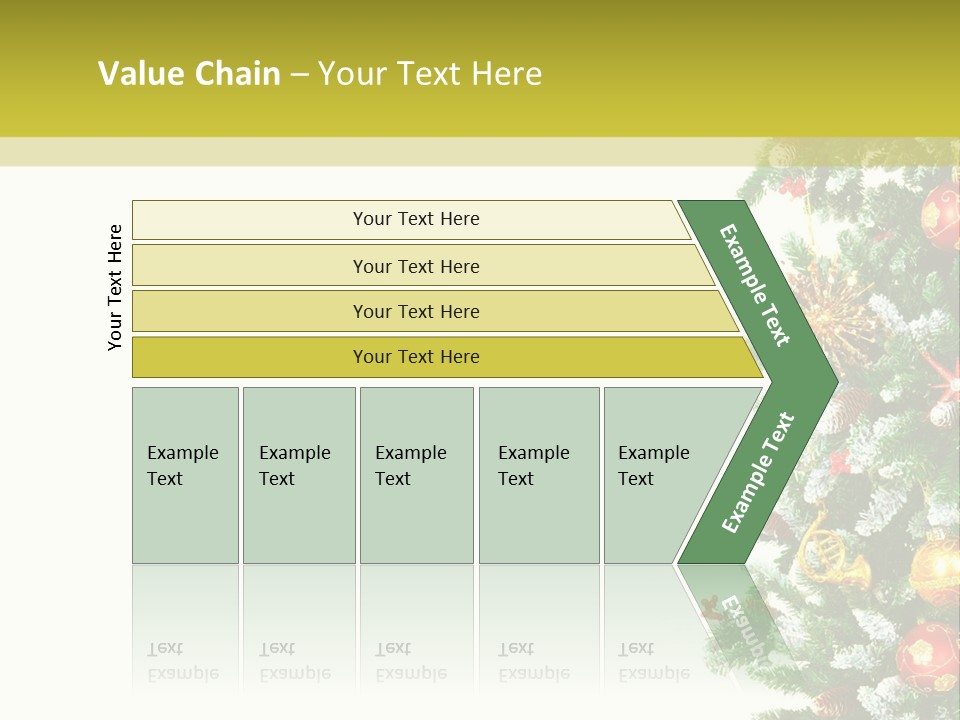
Task: Select the first 'Example Text' box
Action: (185, 475)
